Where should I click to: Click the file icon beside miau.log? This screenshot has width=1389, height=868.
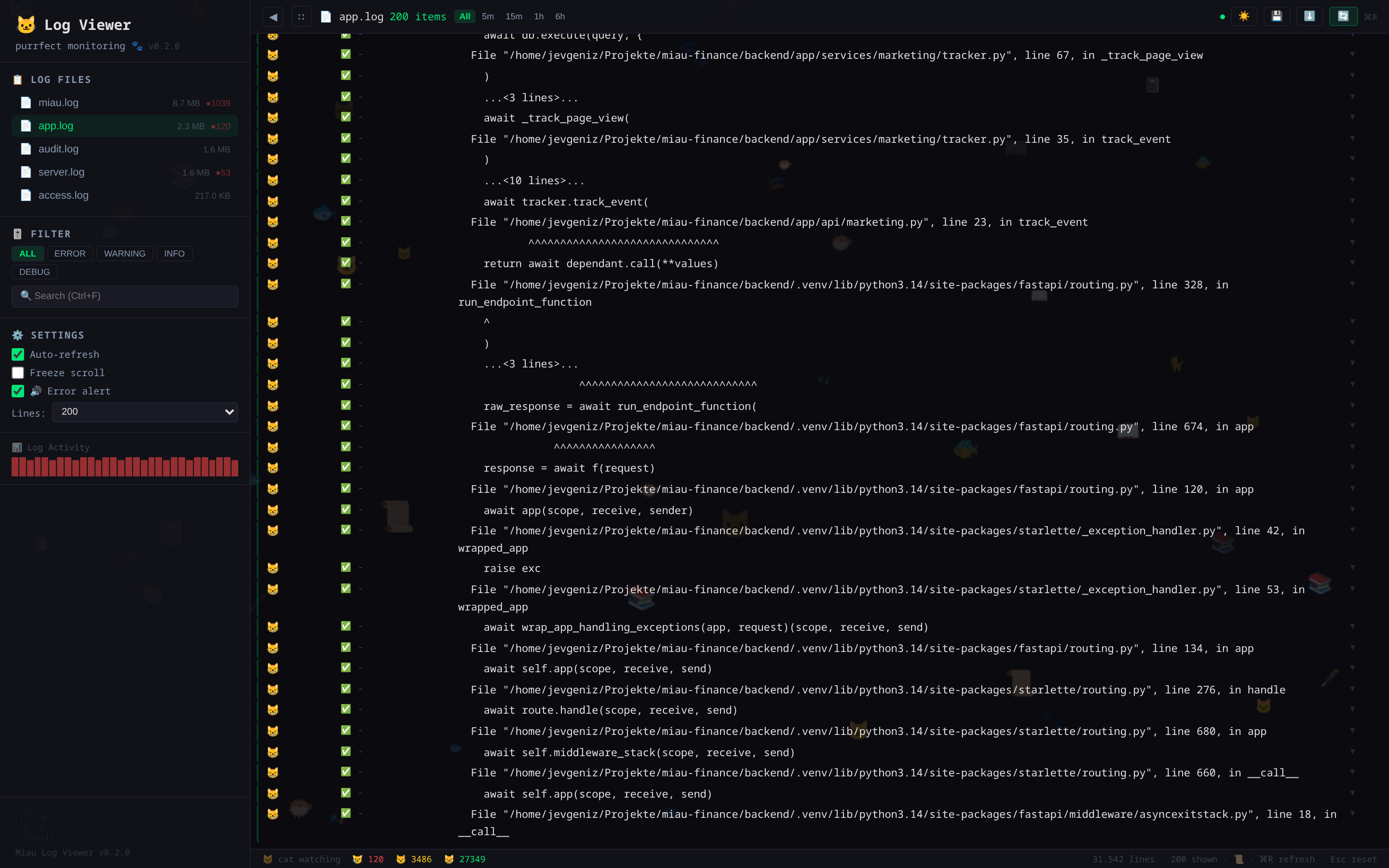click(x=26, y=103)
